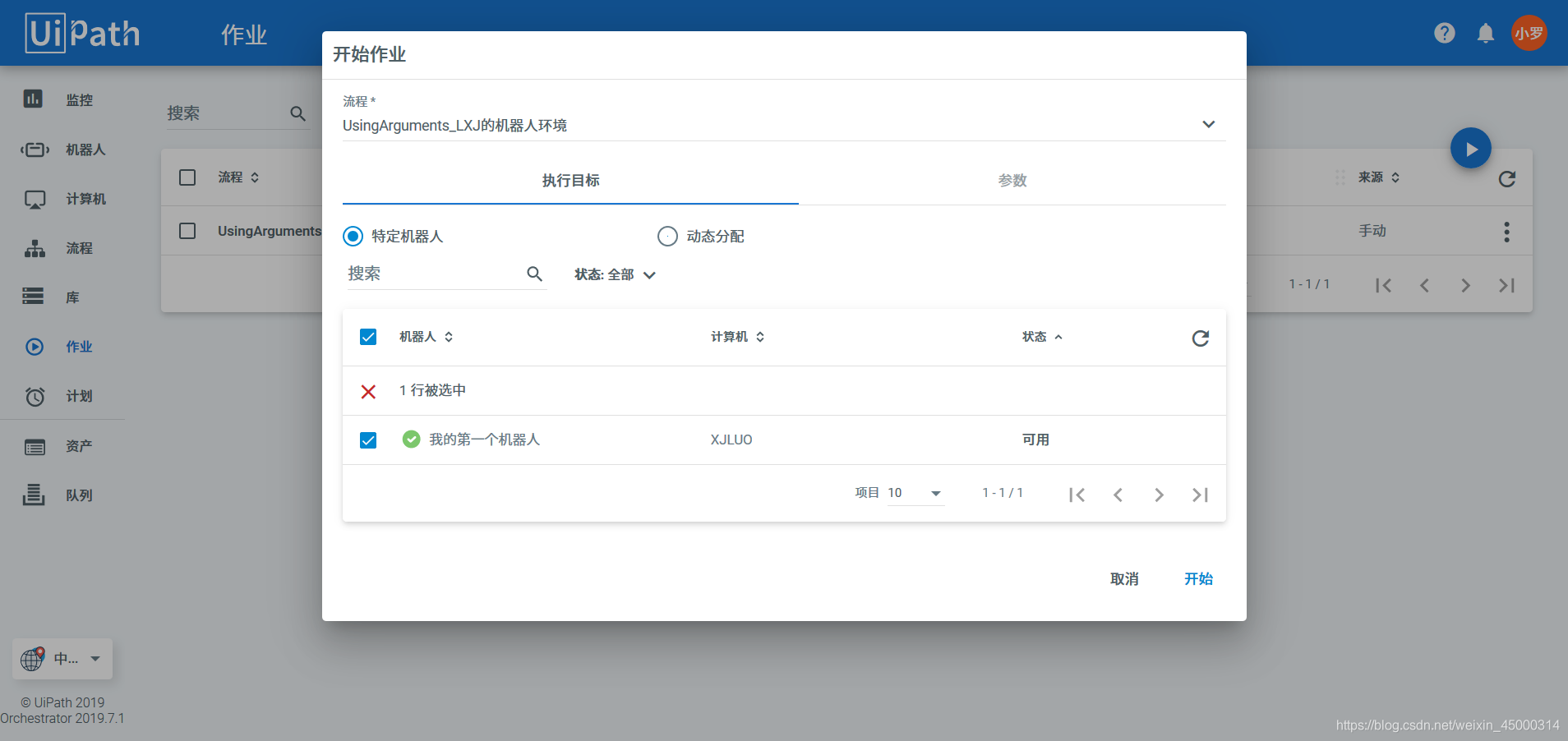Go to previous page of background jobs table
The width and height of the screenshot is (1568, 741).
tap(1424, 285)
